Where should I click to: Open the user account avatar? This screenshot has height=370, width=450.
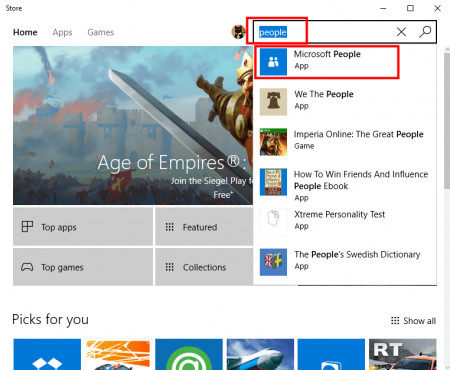[x=238, y=32]
